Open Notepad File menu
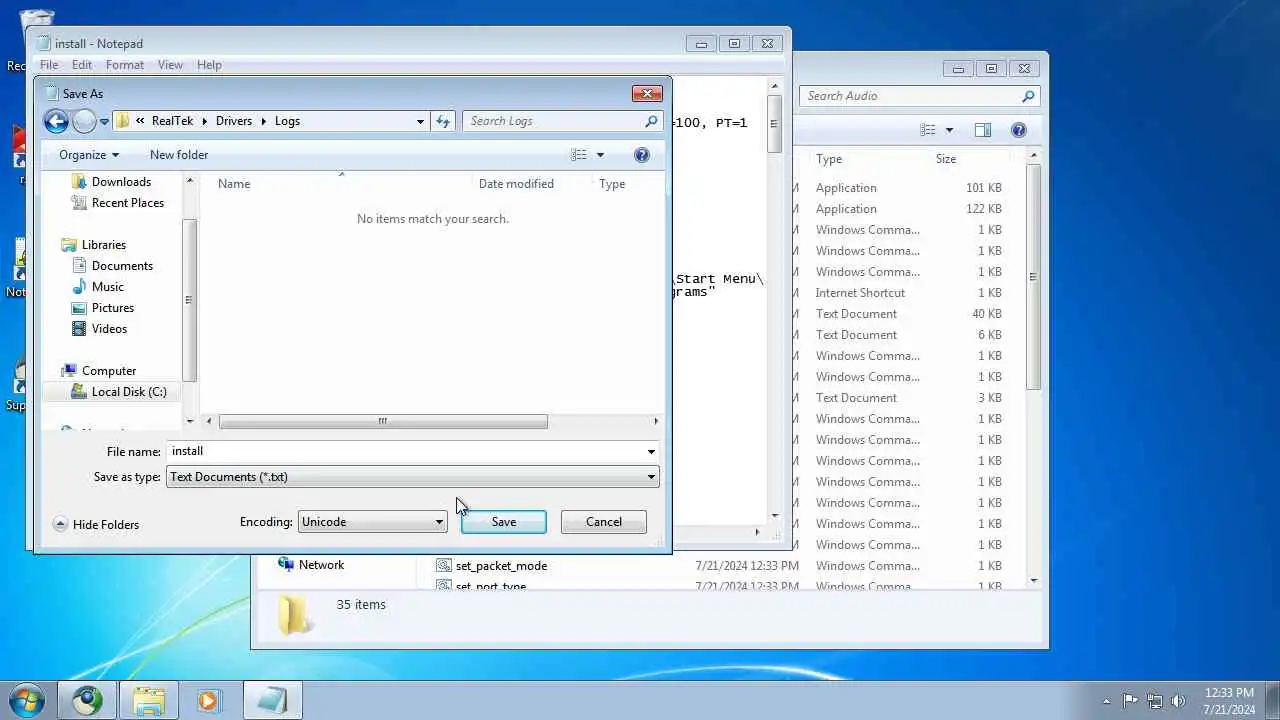The image size is (1280, 720). [x=49, y=65]
